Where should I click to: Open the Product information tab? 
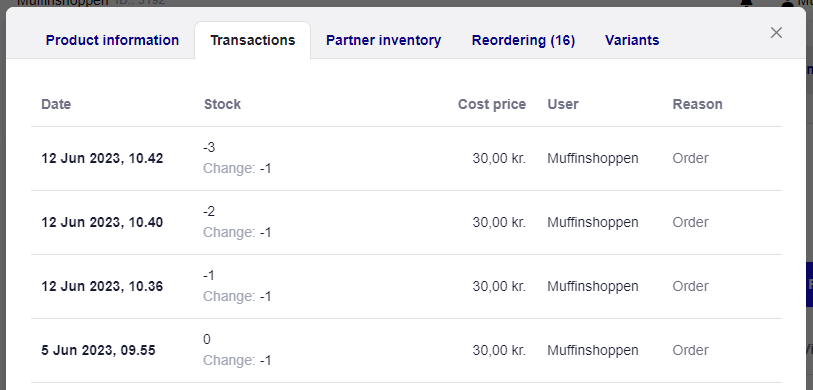112,40
